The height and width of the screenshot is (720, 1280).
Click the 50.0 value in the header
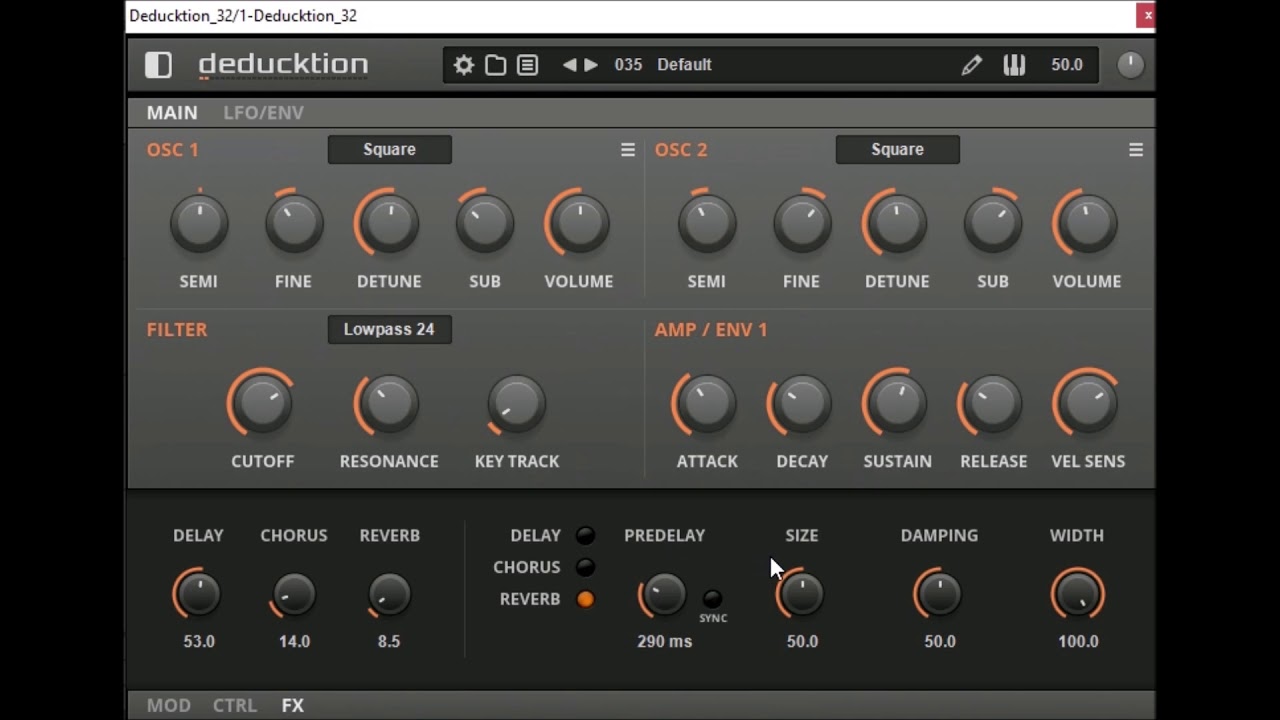point(1066,65)
